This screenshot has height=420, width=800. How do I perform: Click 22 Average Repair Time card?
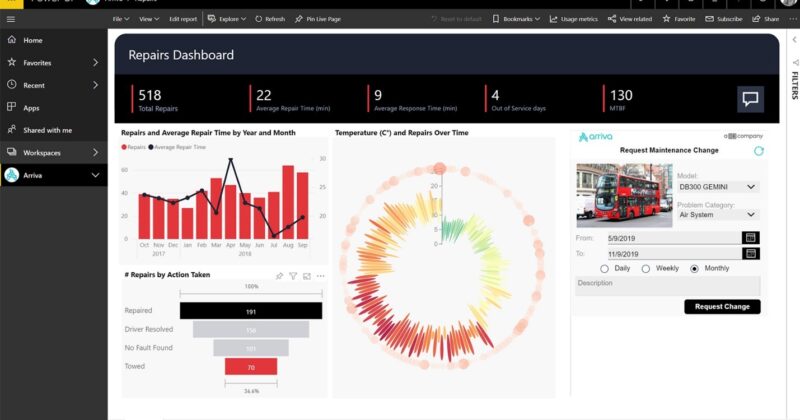(x=292, y=100)
